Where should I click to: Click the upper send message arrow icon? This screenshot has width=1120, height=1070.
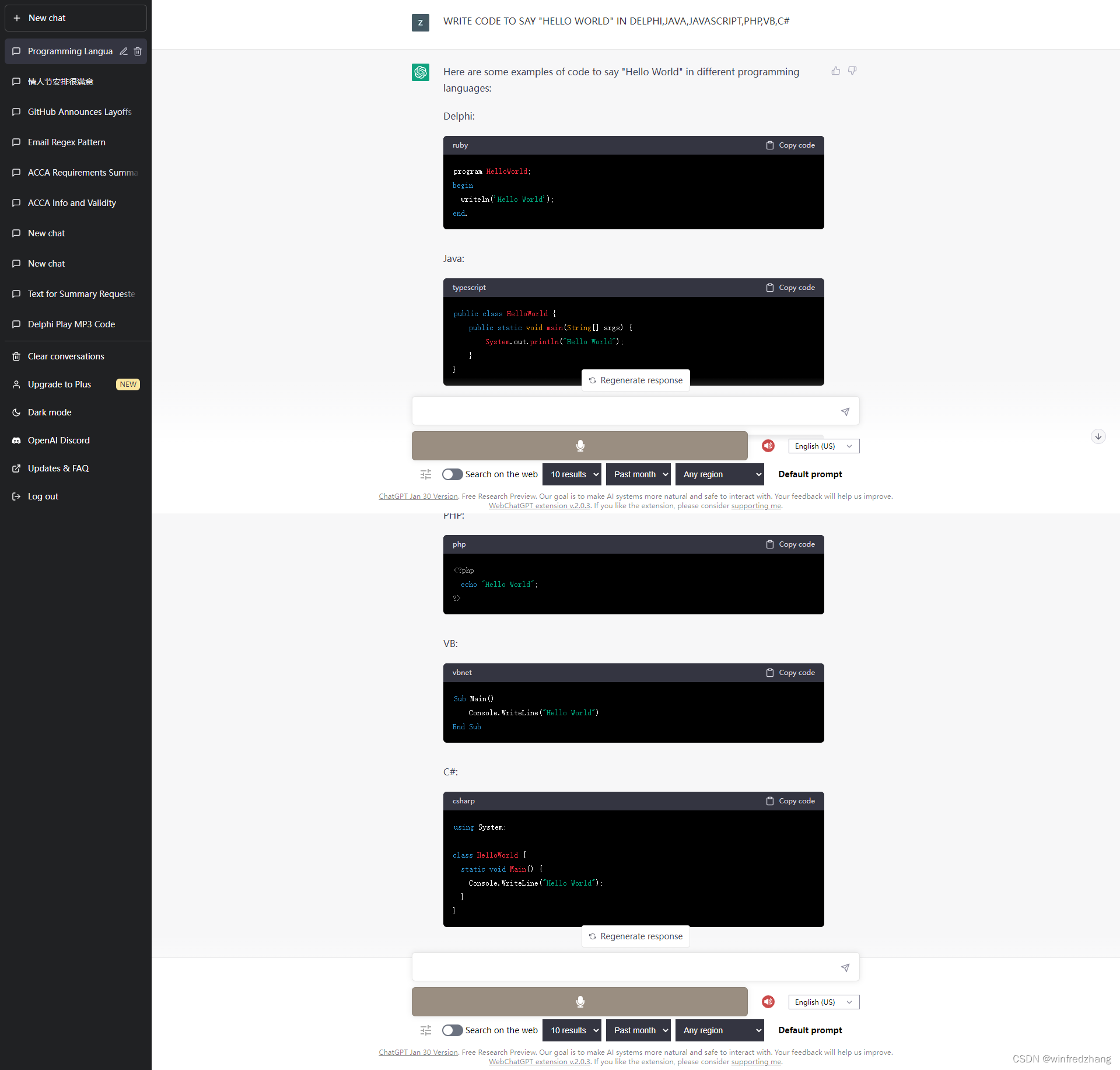[845, 412]
